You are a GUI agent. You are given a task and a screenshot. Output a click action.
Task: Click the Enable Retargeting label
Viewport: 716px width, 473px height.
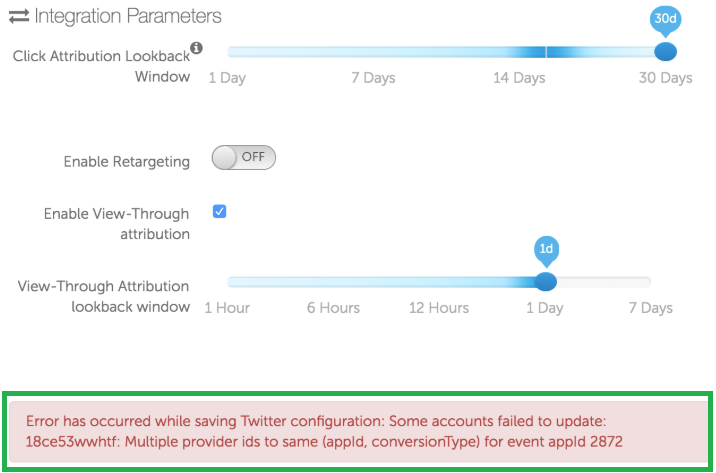(x=127, y=161)
